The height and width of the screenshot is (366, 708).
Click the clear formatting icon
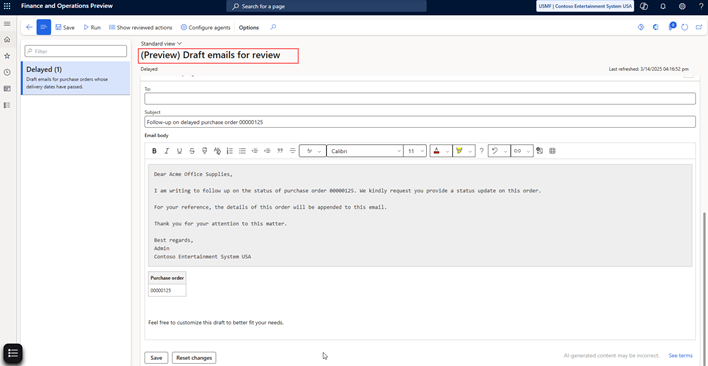(x=217, y=151)
